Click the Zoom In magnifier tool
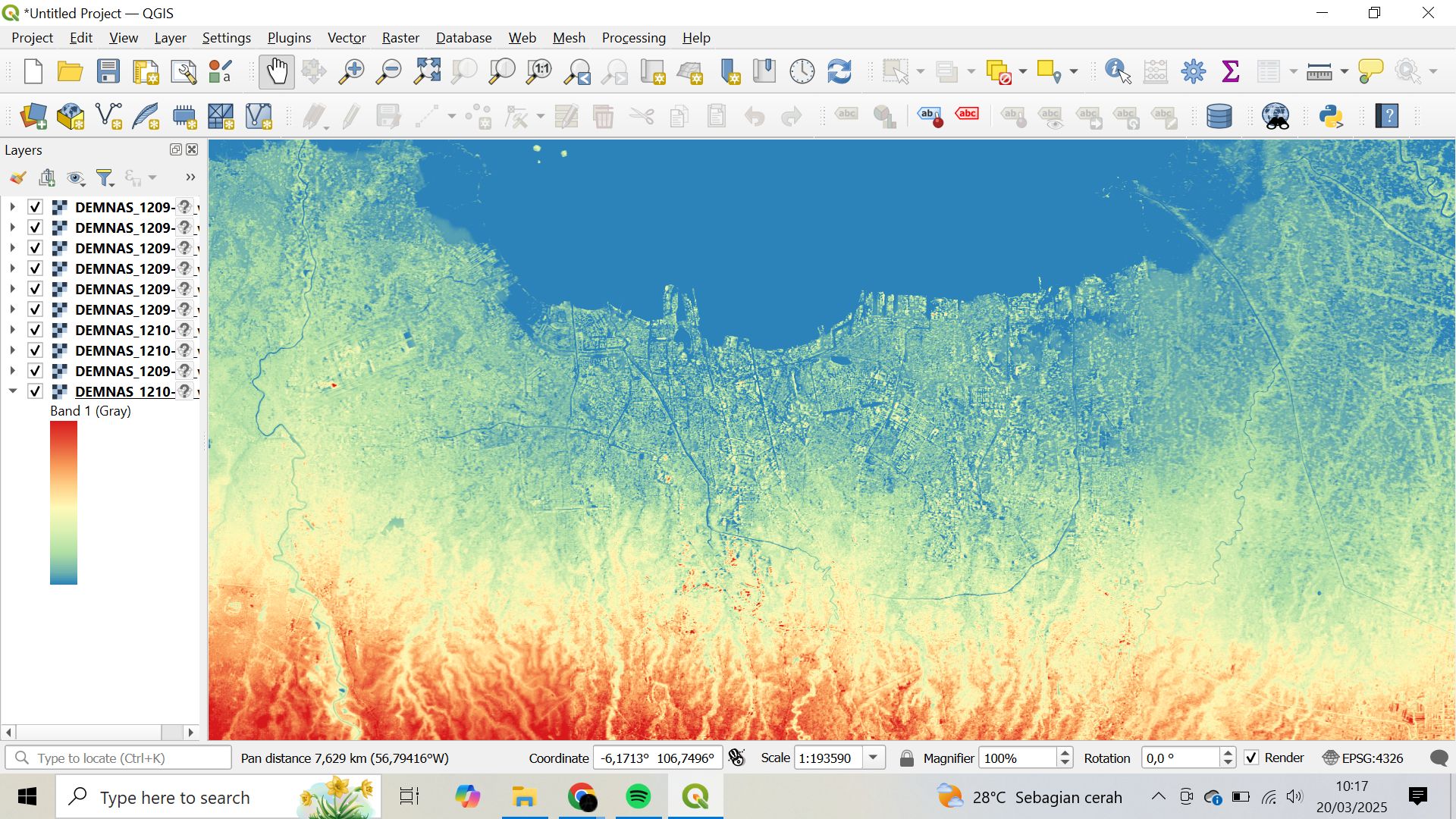Viewport: 1456px width, 819px height. 351,71
